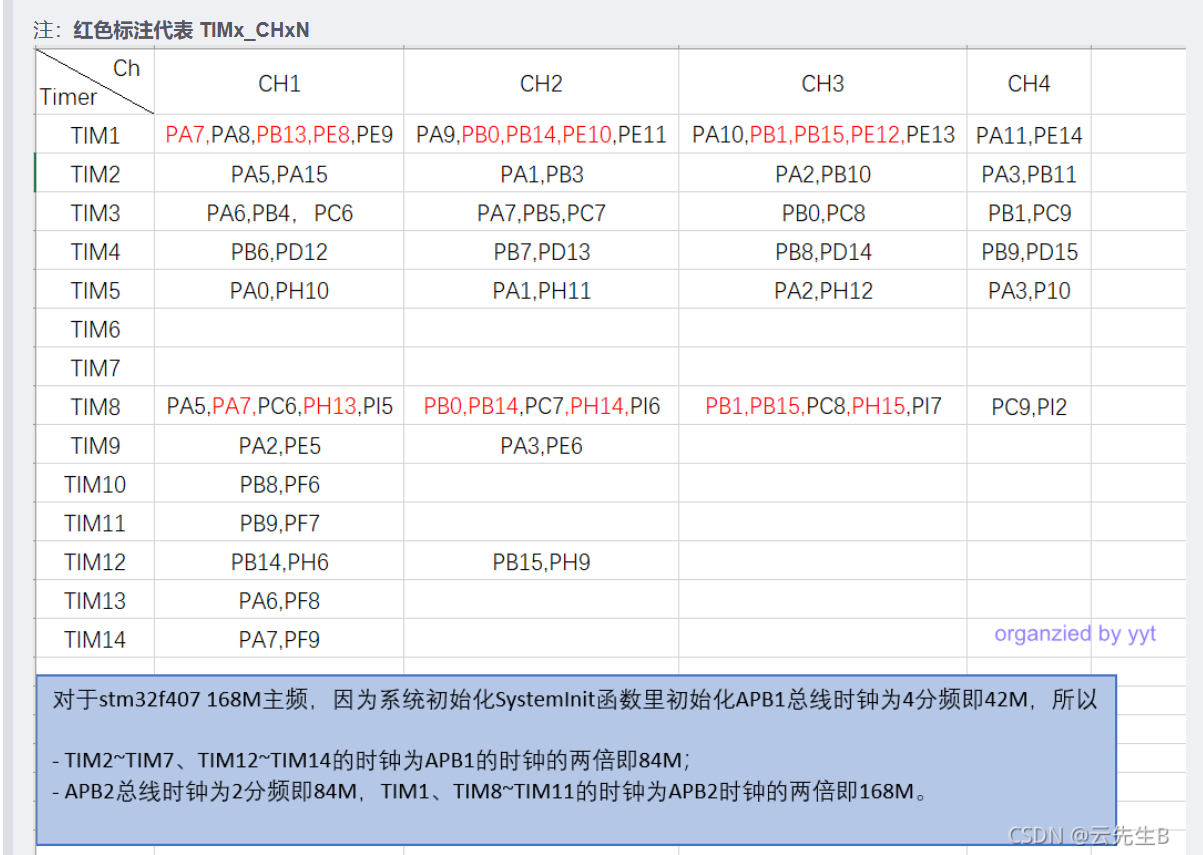The width and height of the screenshot is (1203, 855).
Task: Click cell PA3,P10
Action: click(x=1029, y=291)
